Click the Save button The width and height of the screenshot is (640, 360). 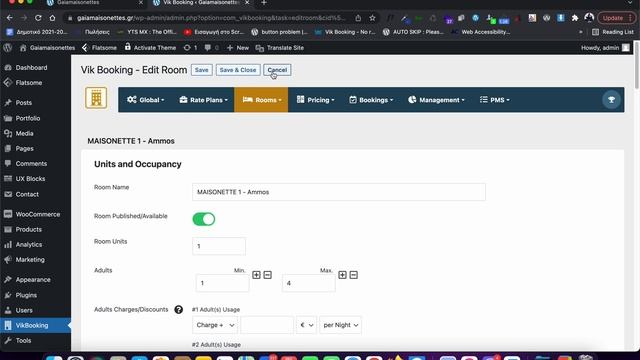pyautogui.click(x=202, y=70)
